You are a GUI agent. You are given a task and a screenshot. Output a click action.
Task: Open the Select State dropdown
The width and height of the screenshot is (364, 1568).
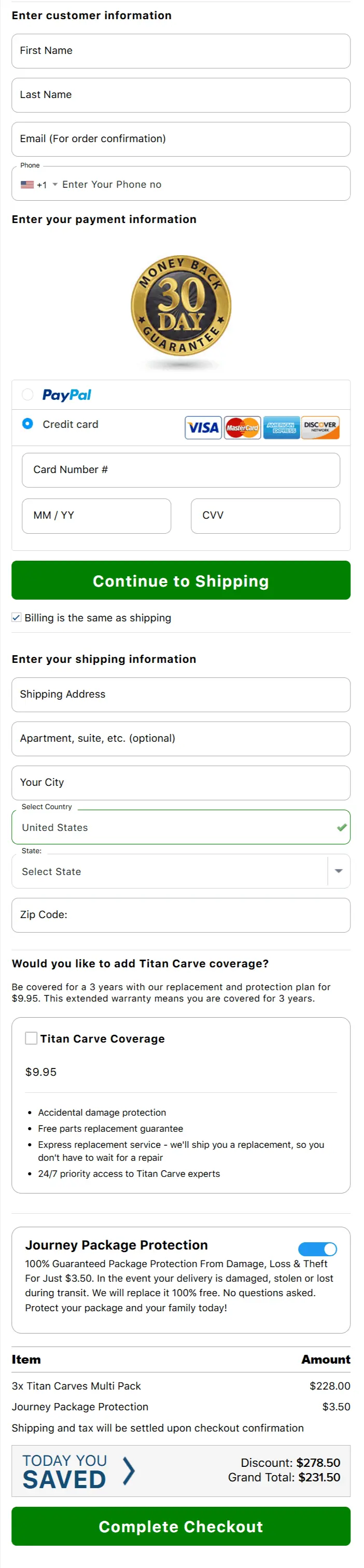339,871
